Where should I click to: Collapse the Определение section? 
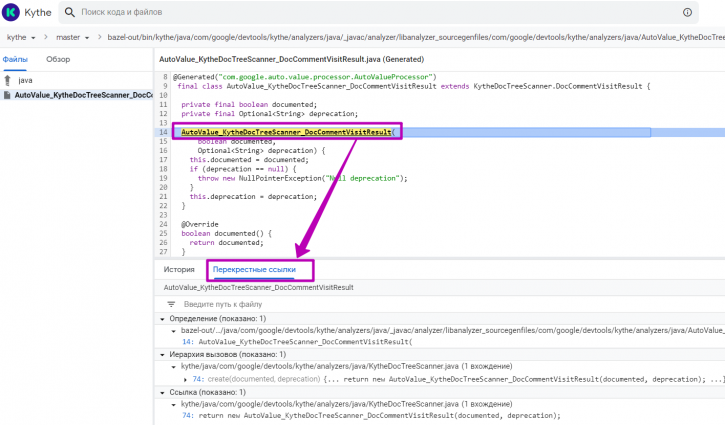pyautogui.click(x=162, y=319)
